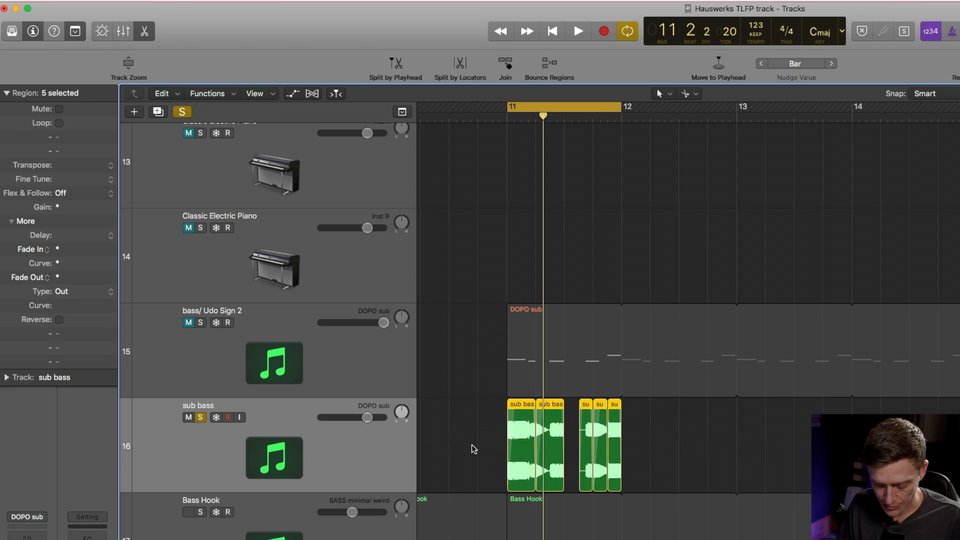Screen dimensions: 960x540
Task: Open the Functions menu
Action: pyautogui.click(x=212, y=94)
